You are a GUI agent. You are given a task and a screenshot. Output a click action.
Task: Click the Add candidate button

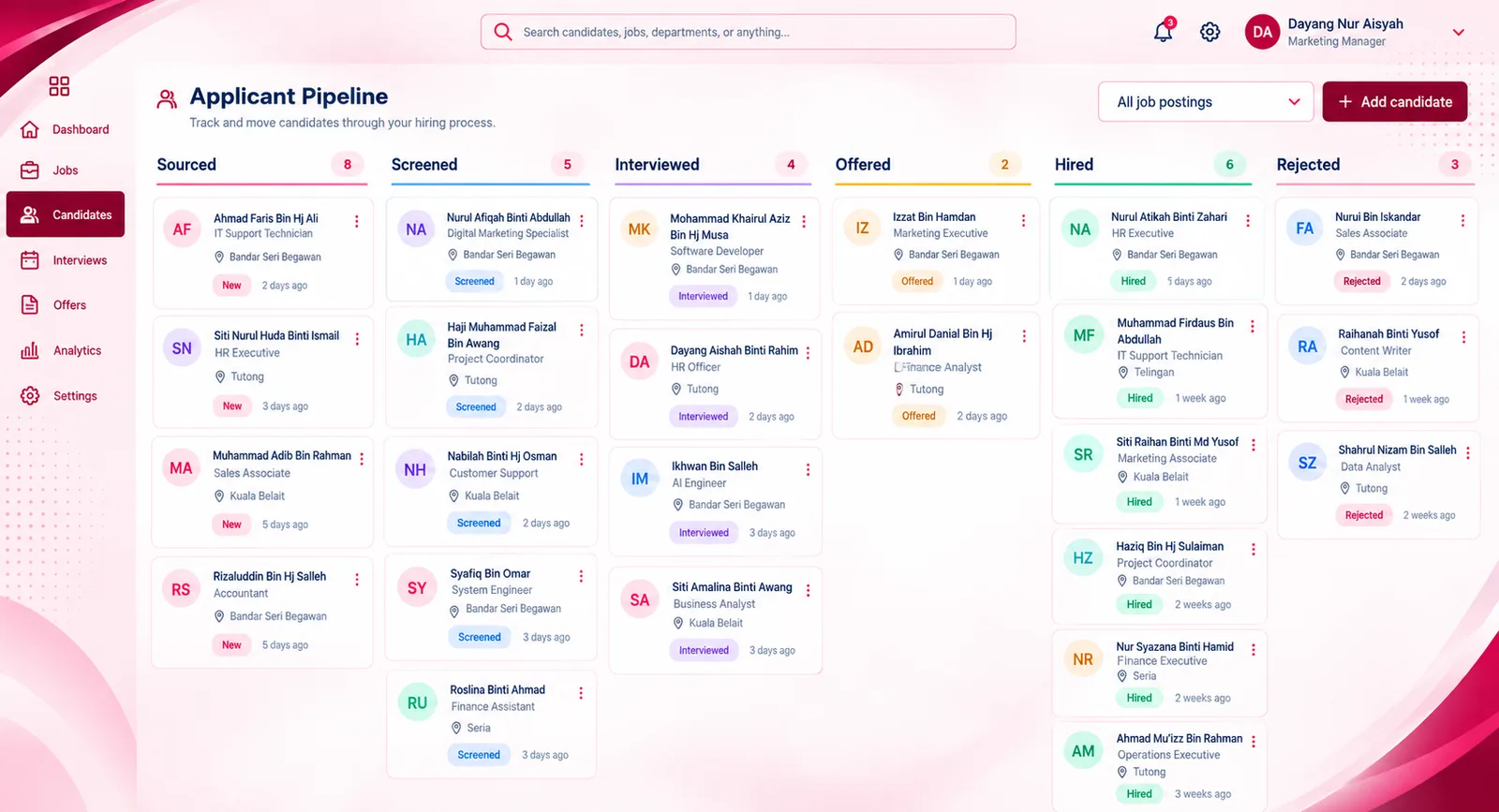click(1395, 102)
